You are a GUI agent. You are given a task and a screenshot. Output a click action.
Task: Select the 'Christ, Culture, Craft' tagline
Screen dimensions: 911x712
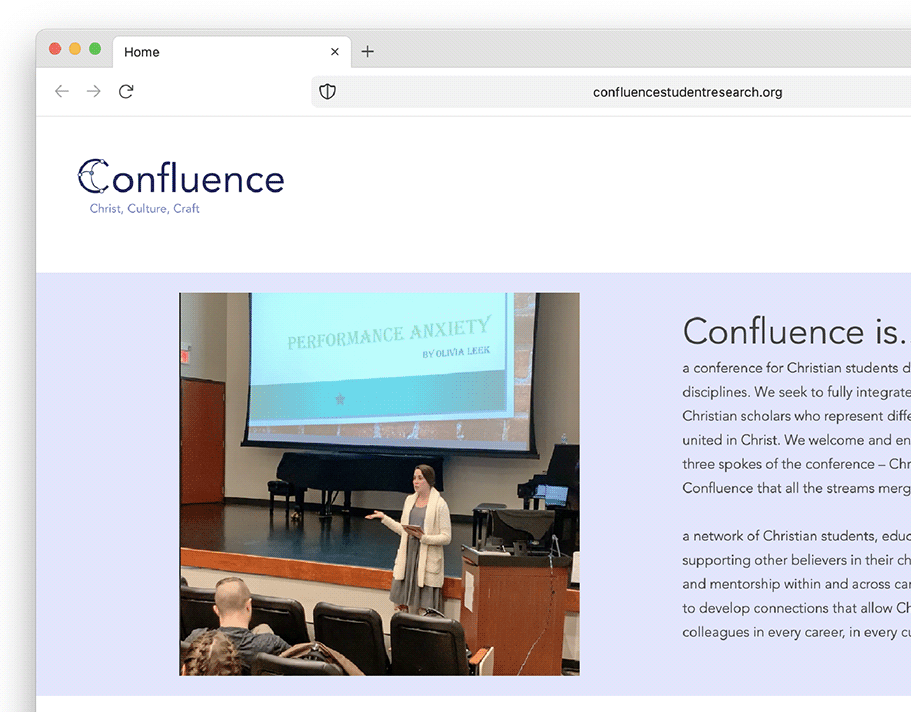click(145, 209)
